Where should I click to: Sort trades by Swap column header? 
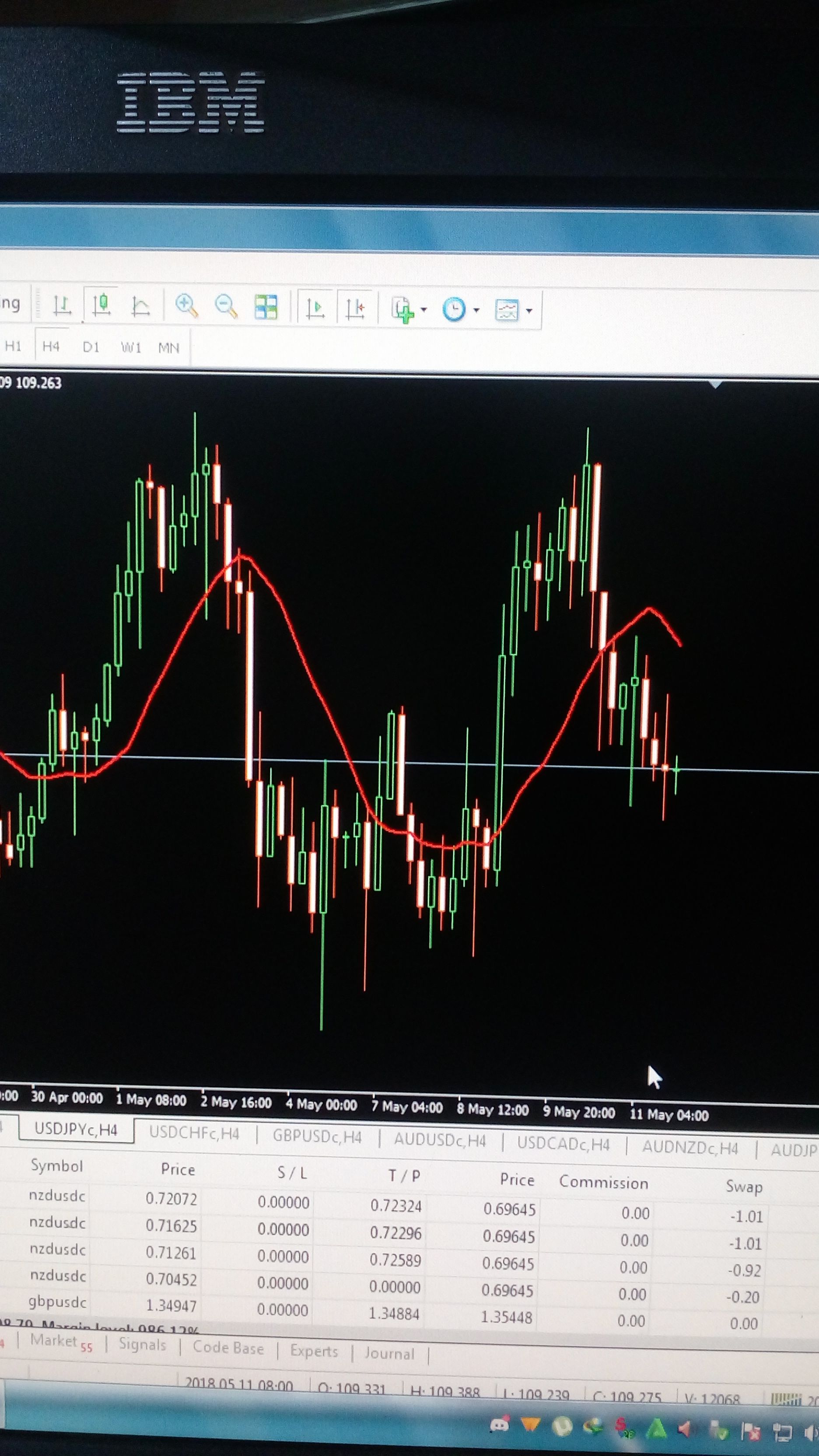(x=744, y=1186)
